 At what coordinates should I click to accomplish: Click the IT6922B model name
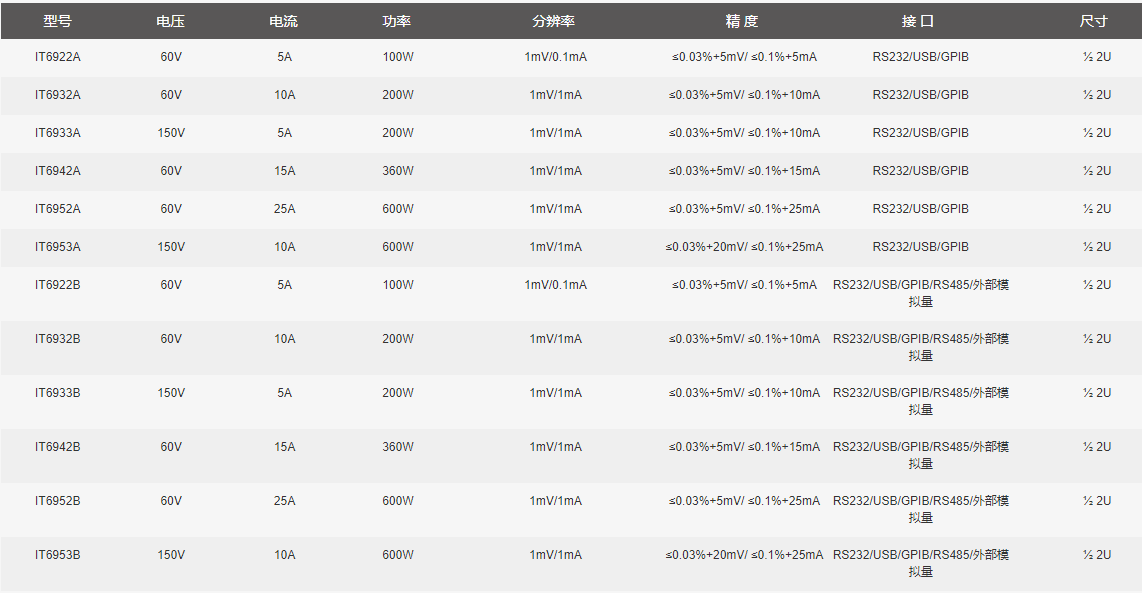58,285
